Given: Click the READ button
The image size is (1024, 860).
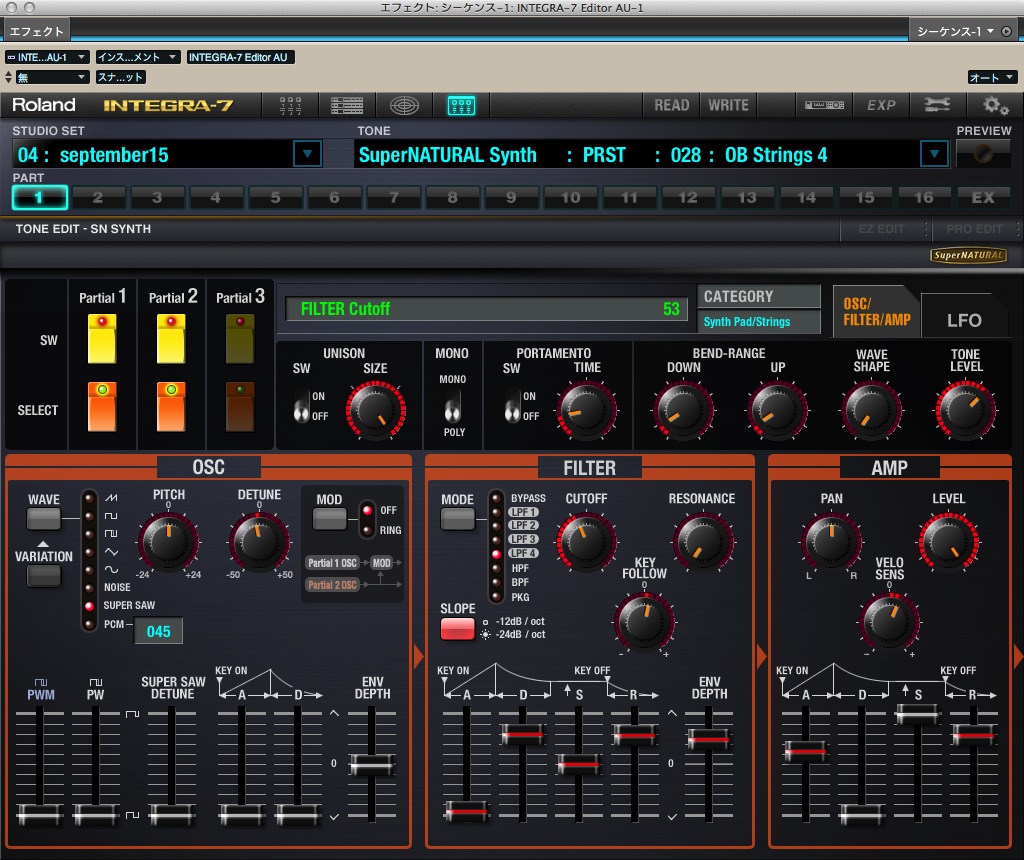Looking at the screenshot, I should pos(671,105).
